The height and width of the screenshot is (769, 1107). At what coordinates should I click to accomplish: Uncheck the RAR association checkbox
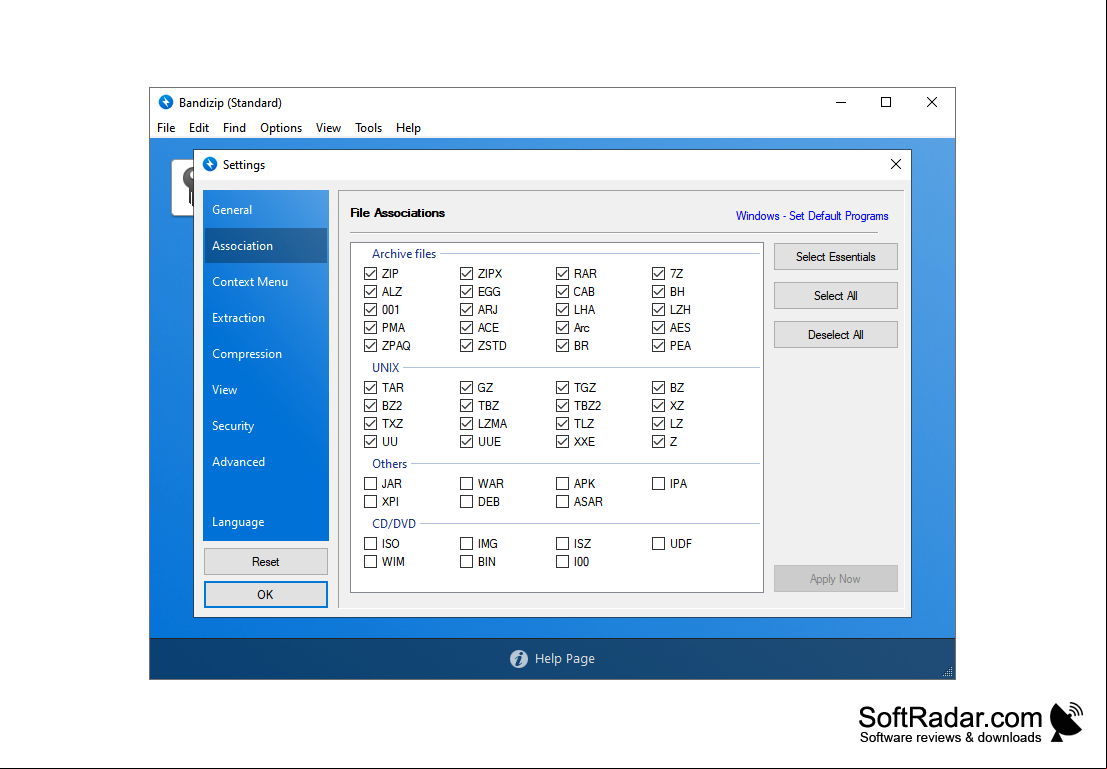(563, 273)
